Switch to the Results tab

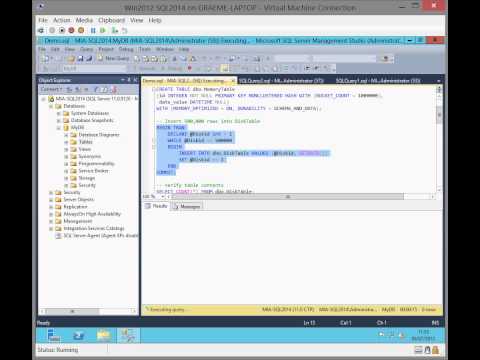click(156, 206)
